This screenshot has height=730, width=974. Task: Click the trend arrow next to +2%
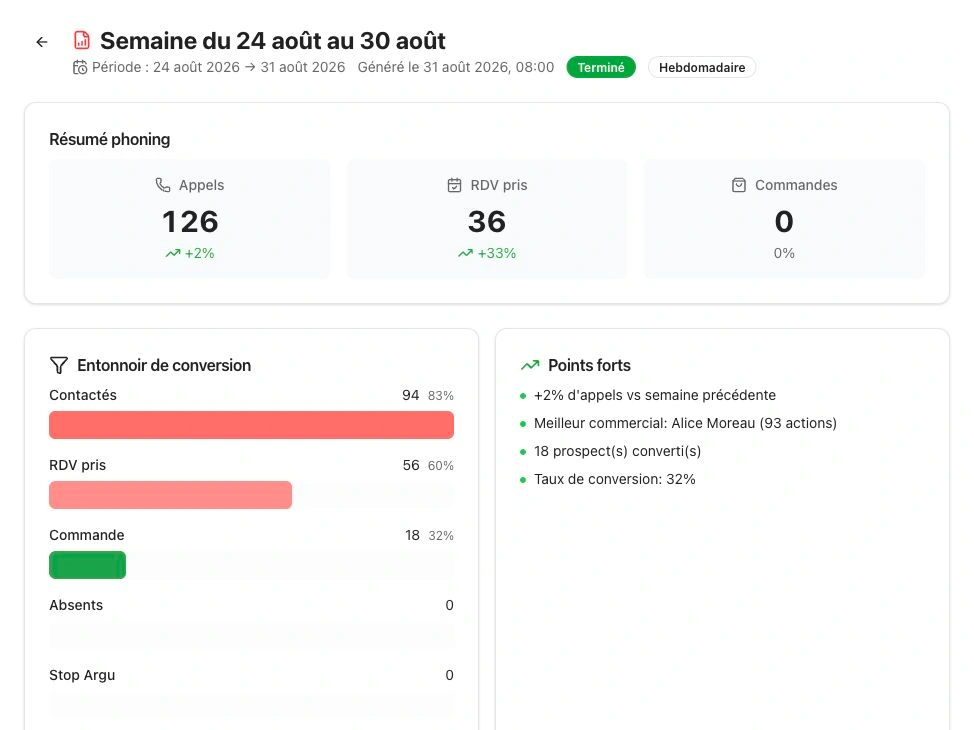(173, 253)
